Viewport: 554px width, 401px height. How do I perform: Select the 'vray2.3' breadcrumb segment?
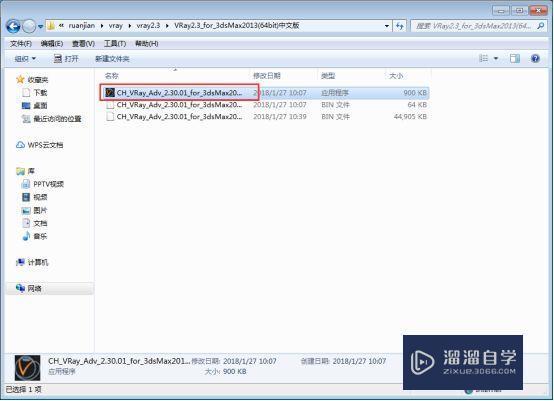[x=148, y=25]
